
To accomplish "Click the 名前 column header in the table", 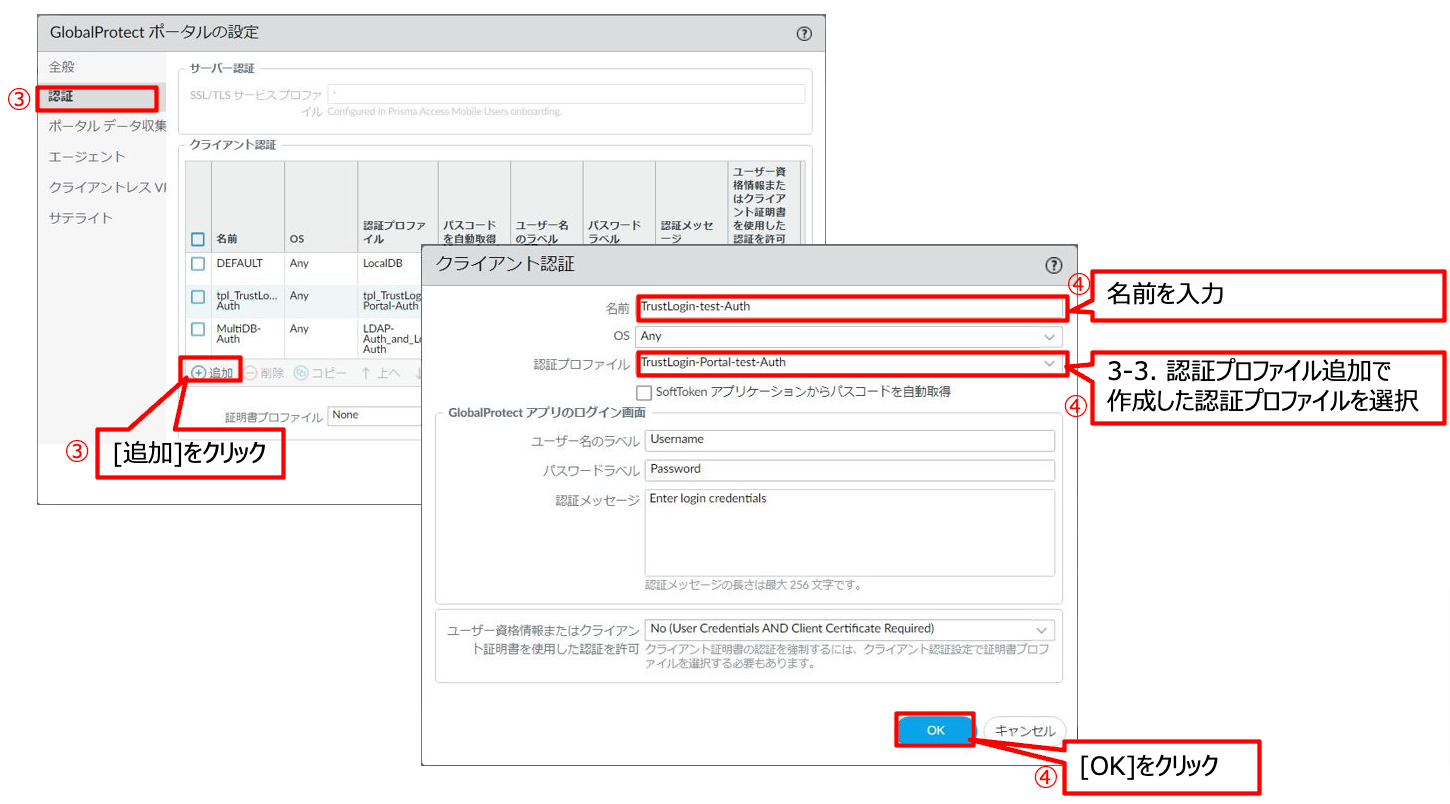I will (x=227, y=240).
